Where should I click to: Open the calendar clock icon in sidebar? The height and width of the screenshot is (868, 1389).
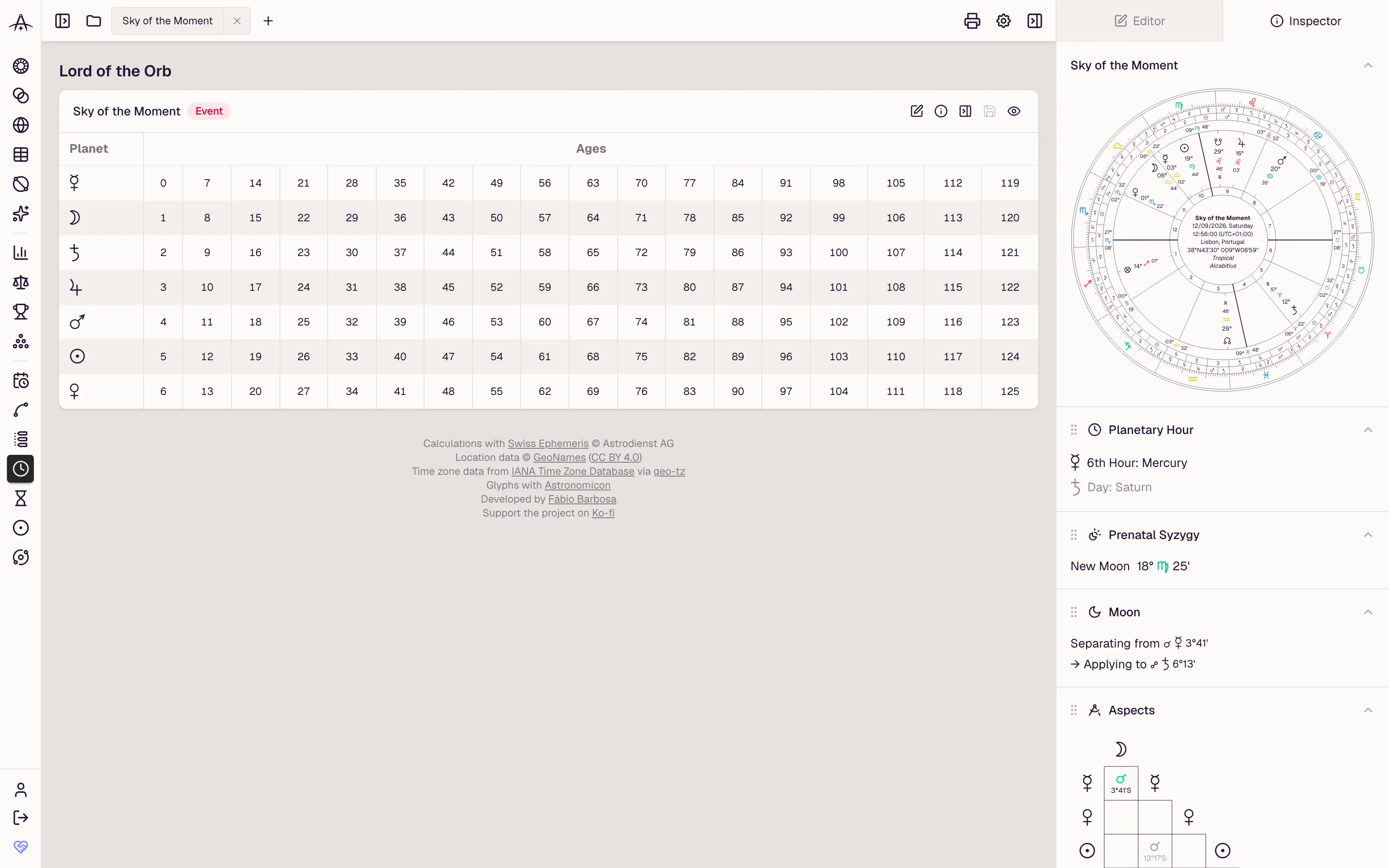point(21,381)
